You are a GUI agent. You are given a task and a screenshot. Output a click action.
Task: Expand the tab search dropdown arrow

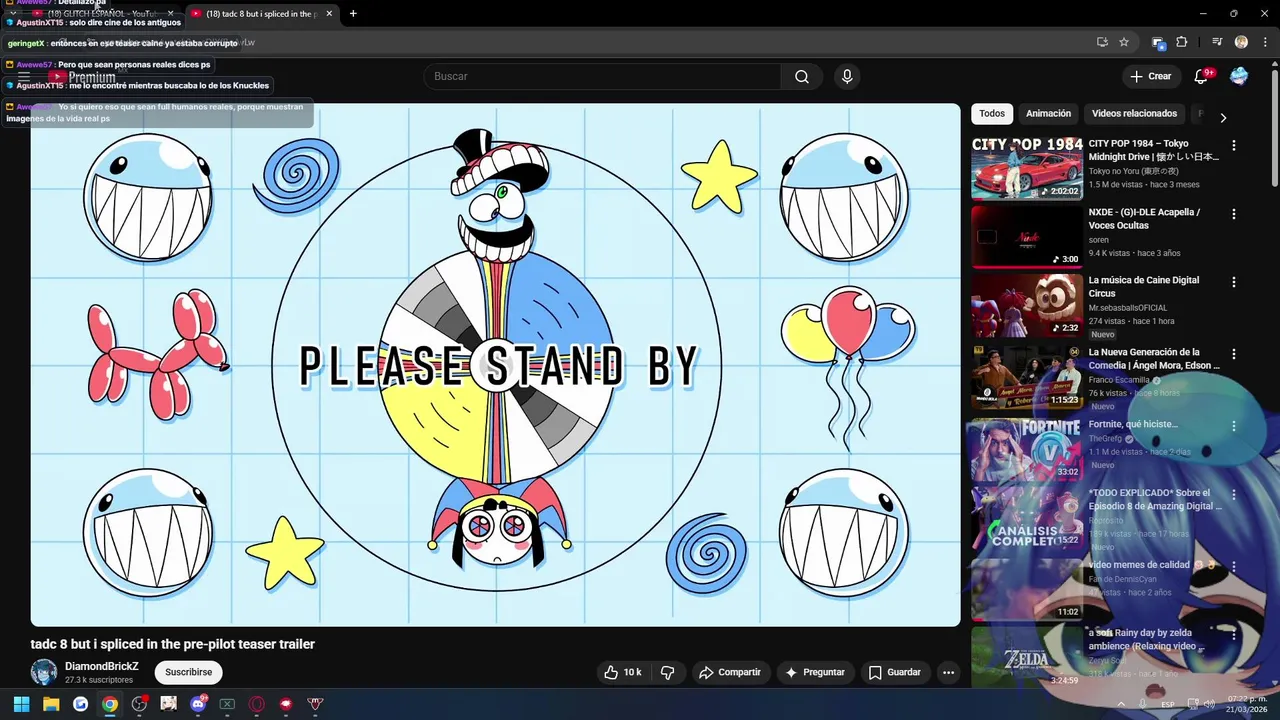coord(12,14)
